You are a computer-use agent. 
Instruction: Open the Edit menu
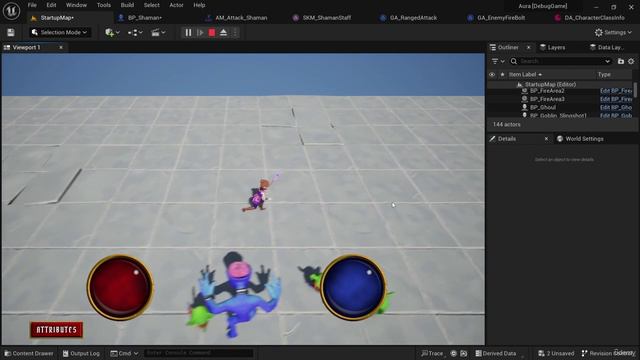[51, 5]
